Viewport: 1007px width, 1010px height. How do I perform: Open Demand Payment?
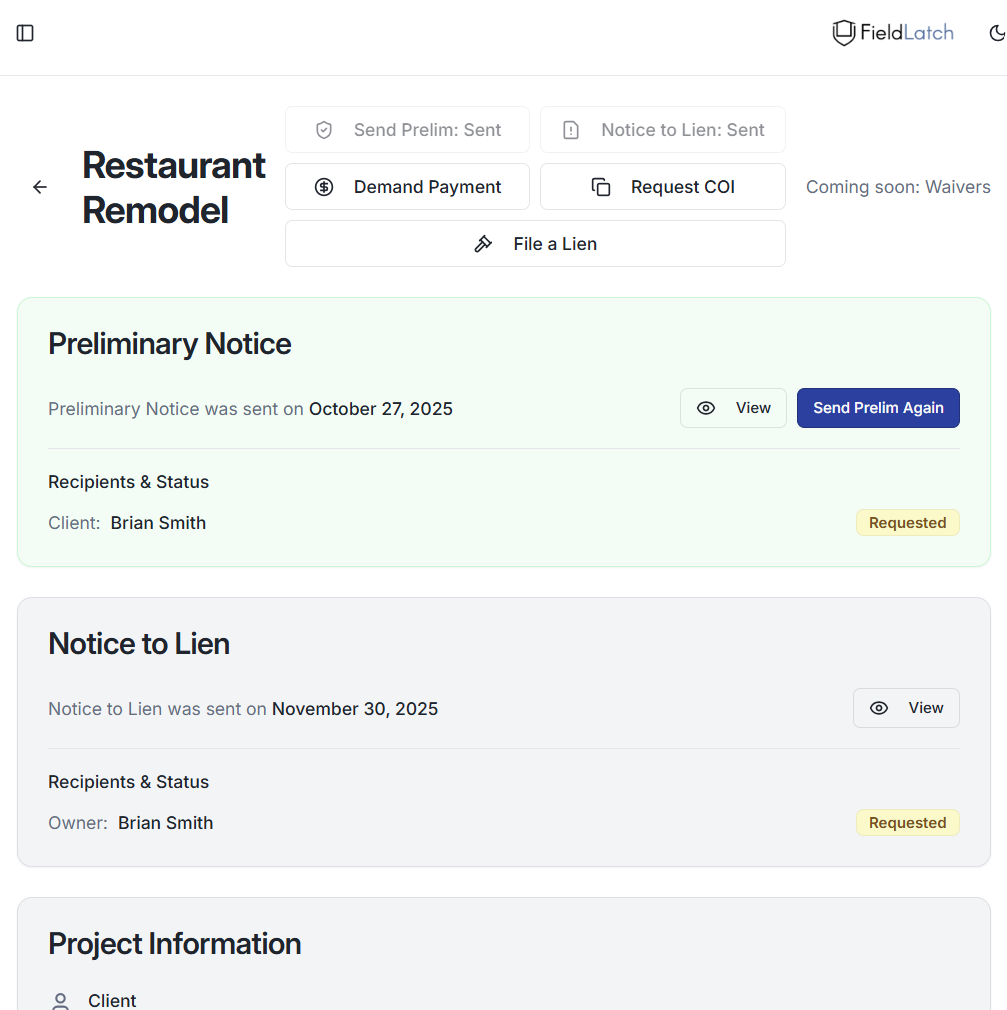(x=407, y=187)
